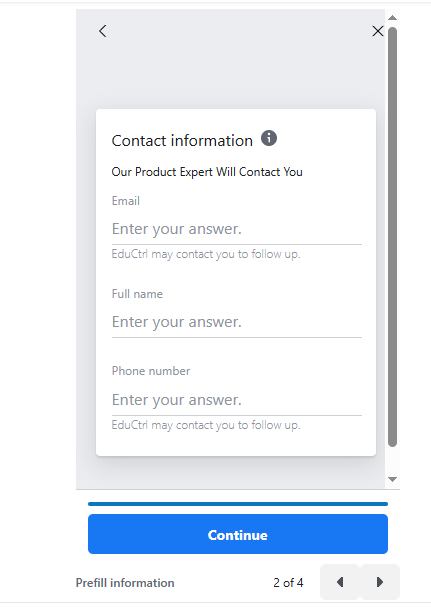This screenshot has width=431, height=607.
Task: Click the Contact information heading
Action: pos(182,141)
